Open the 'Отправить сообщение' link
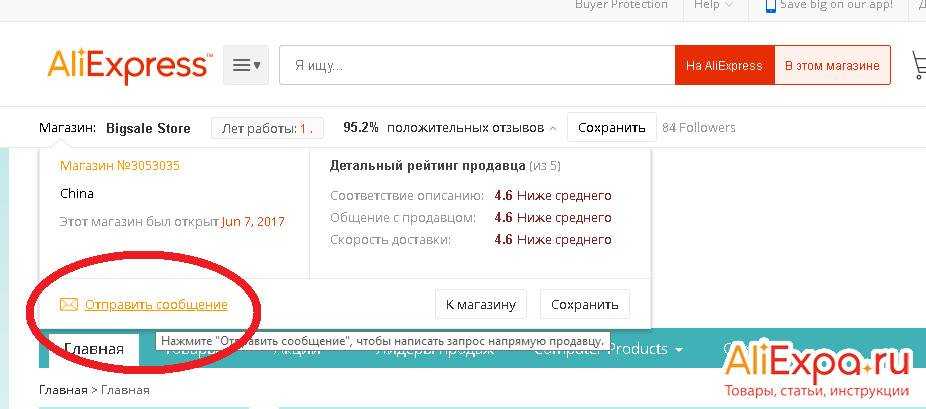 [x=156, y=305]
